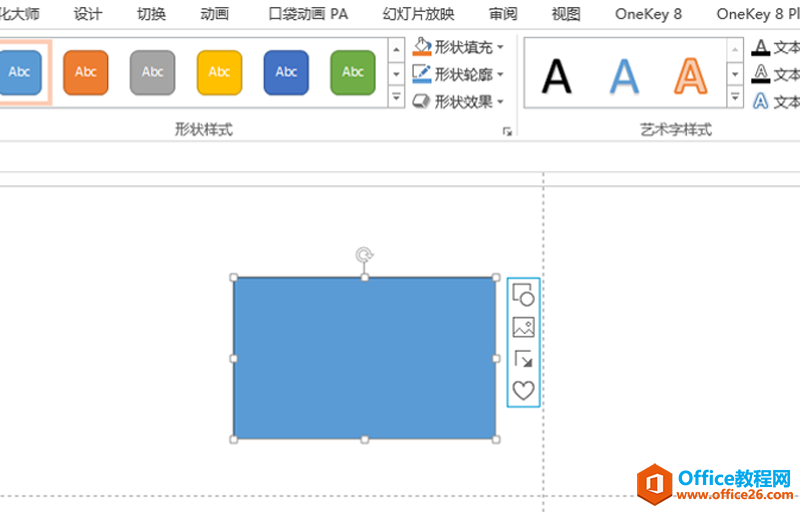Open the 动画 tab

pyautogui.click(x=215, y=14)
